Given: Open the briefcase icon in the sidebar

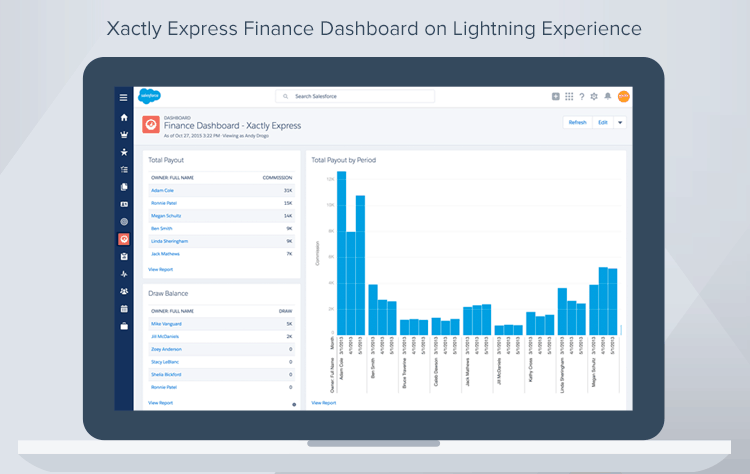Looking at the screenshot, I should pyautogui.click(x=124, y=326).
